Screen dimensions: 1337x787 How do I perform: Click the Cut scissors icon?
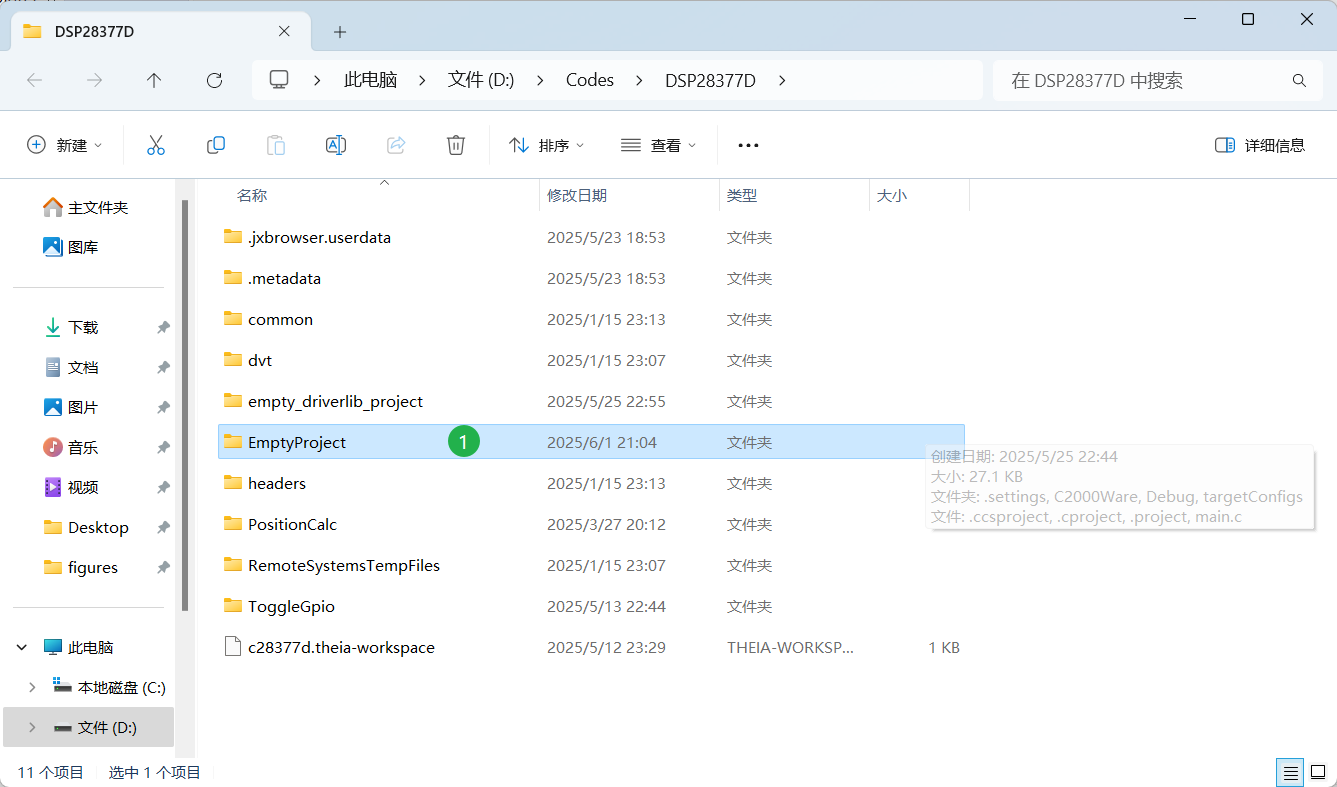[155, 145]
